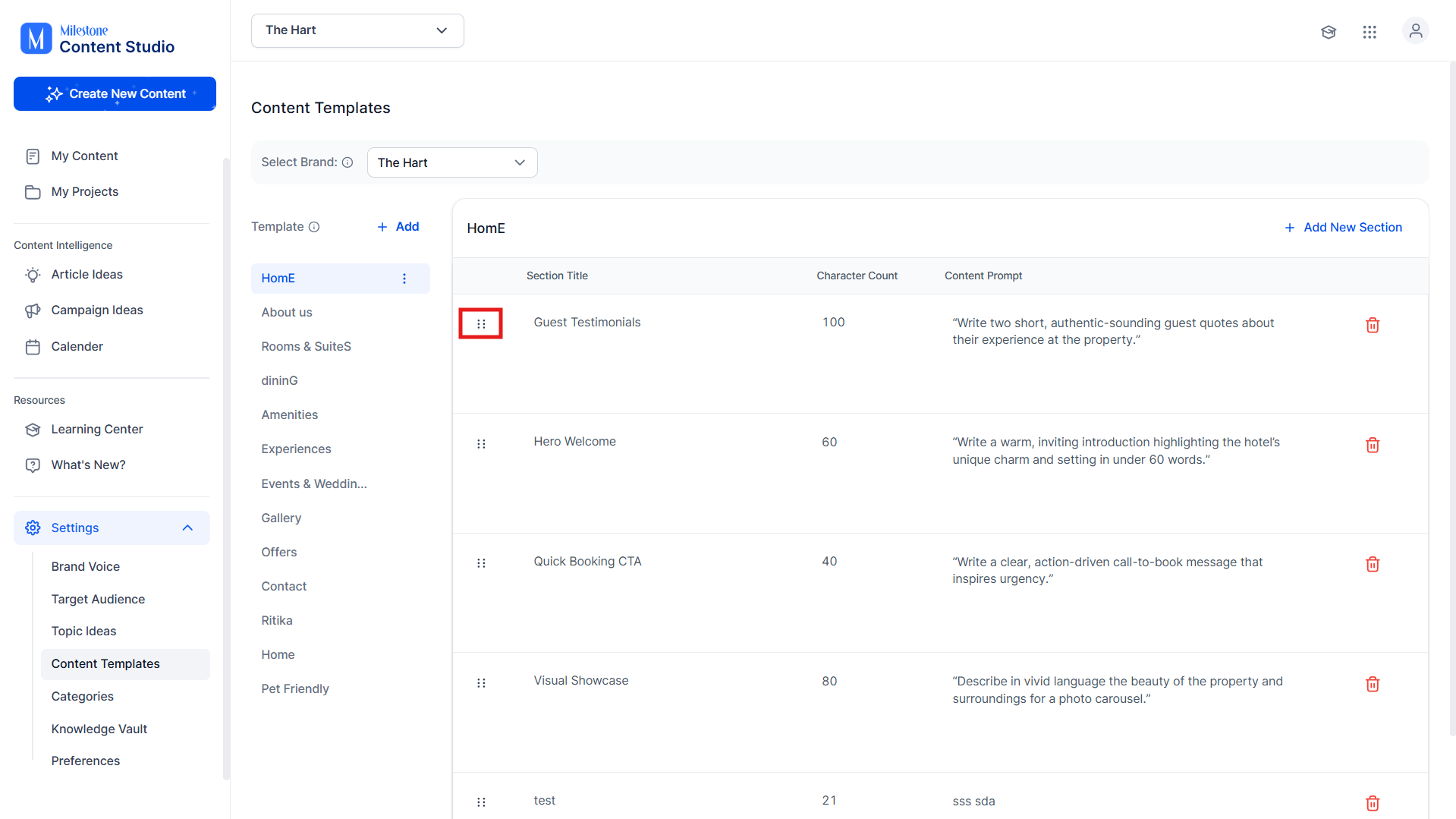
Task: Select the Ritika template
Action: 276,621
